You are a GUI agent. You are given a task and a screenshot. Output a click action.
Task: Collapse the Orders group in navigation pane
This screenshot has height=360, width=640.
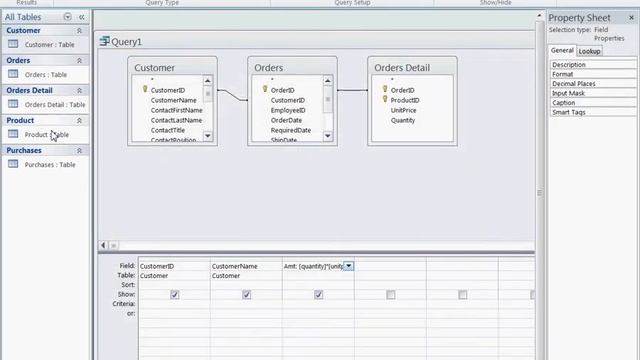pyautogui.click(x=79, y=60)
